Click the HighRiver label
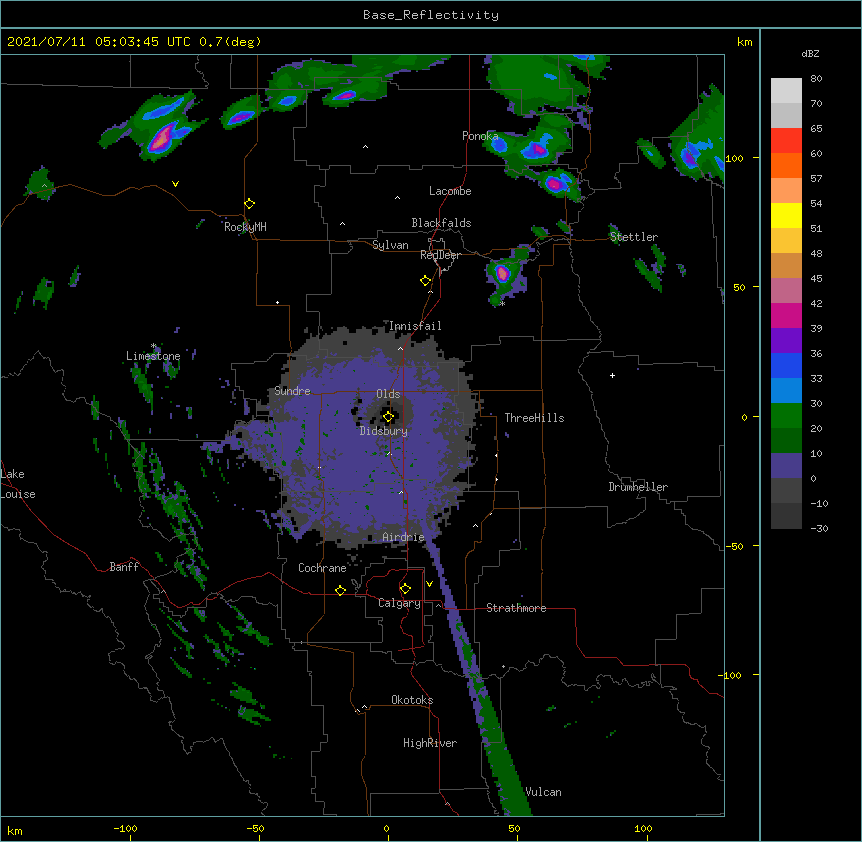 click(430, 743)
